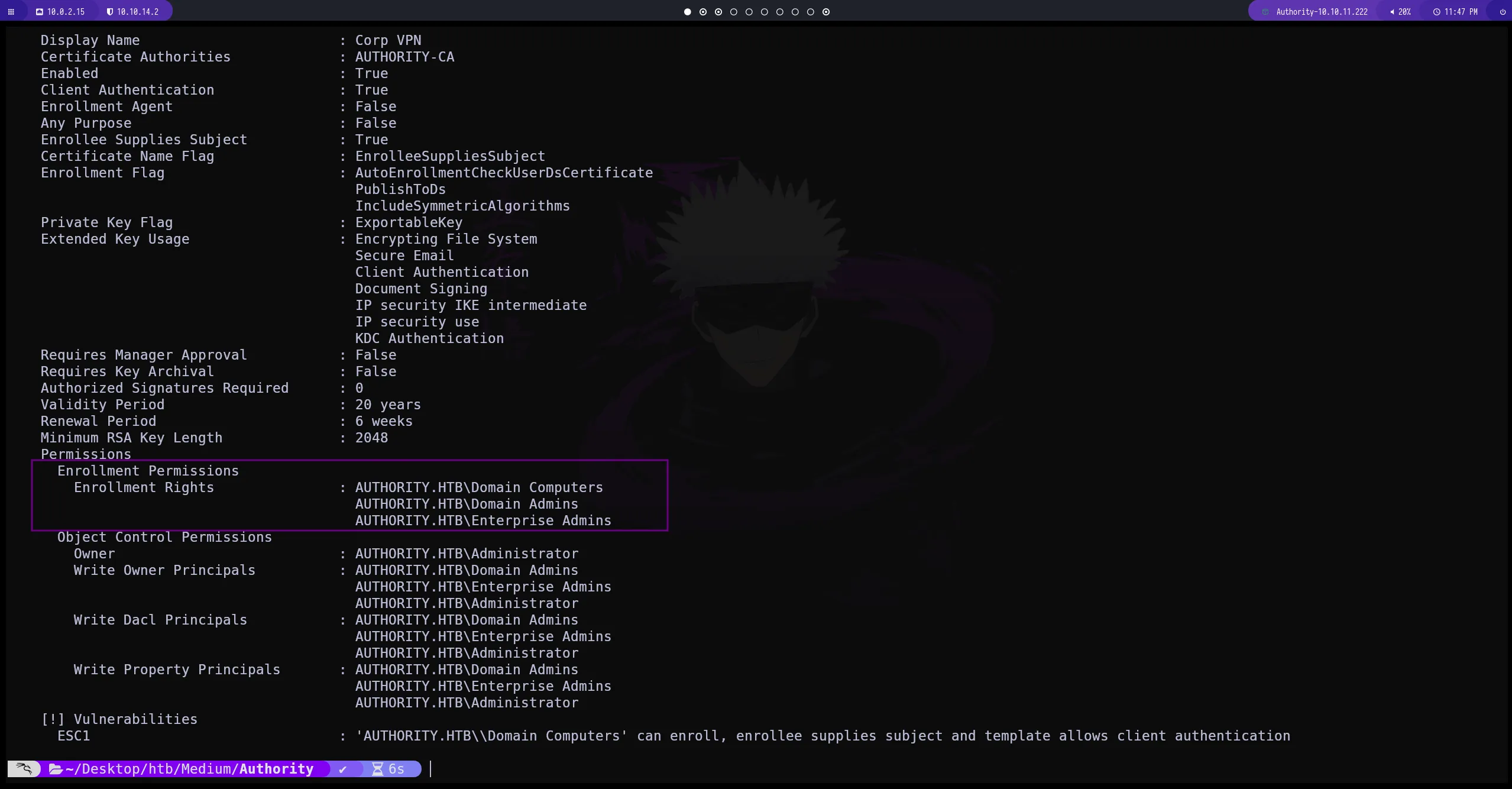Click the green checkmark status in prompt
The image size is (1512, 789).
click(x=342, y=769)
